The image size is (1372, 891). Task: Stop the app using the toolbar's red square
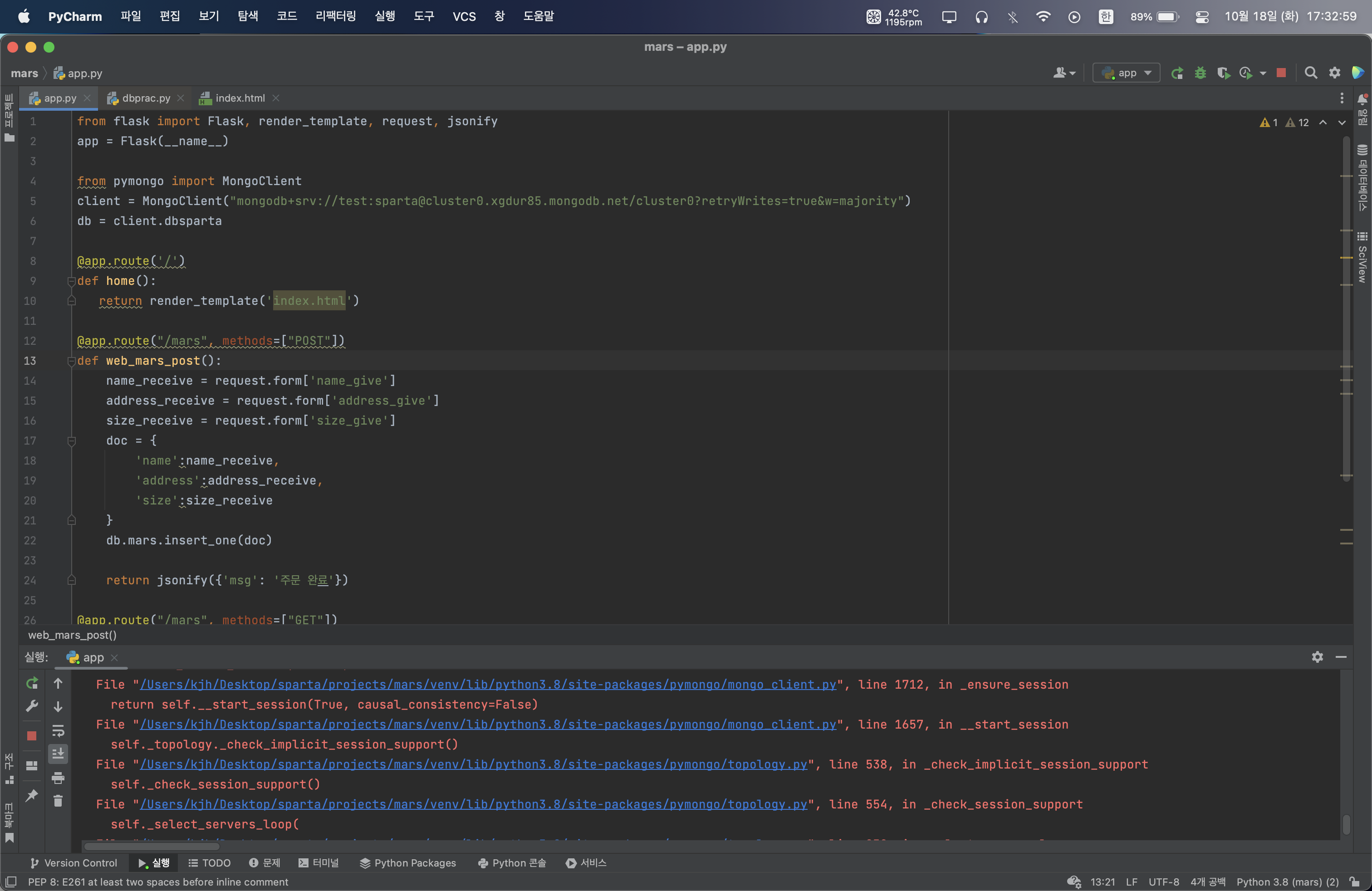point(1281,73)
